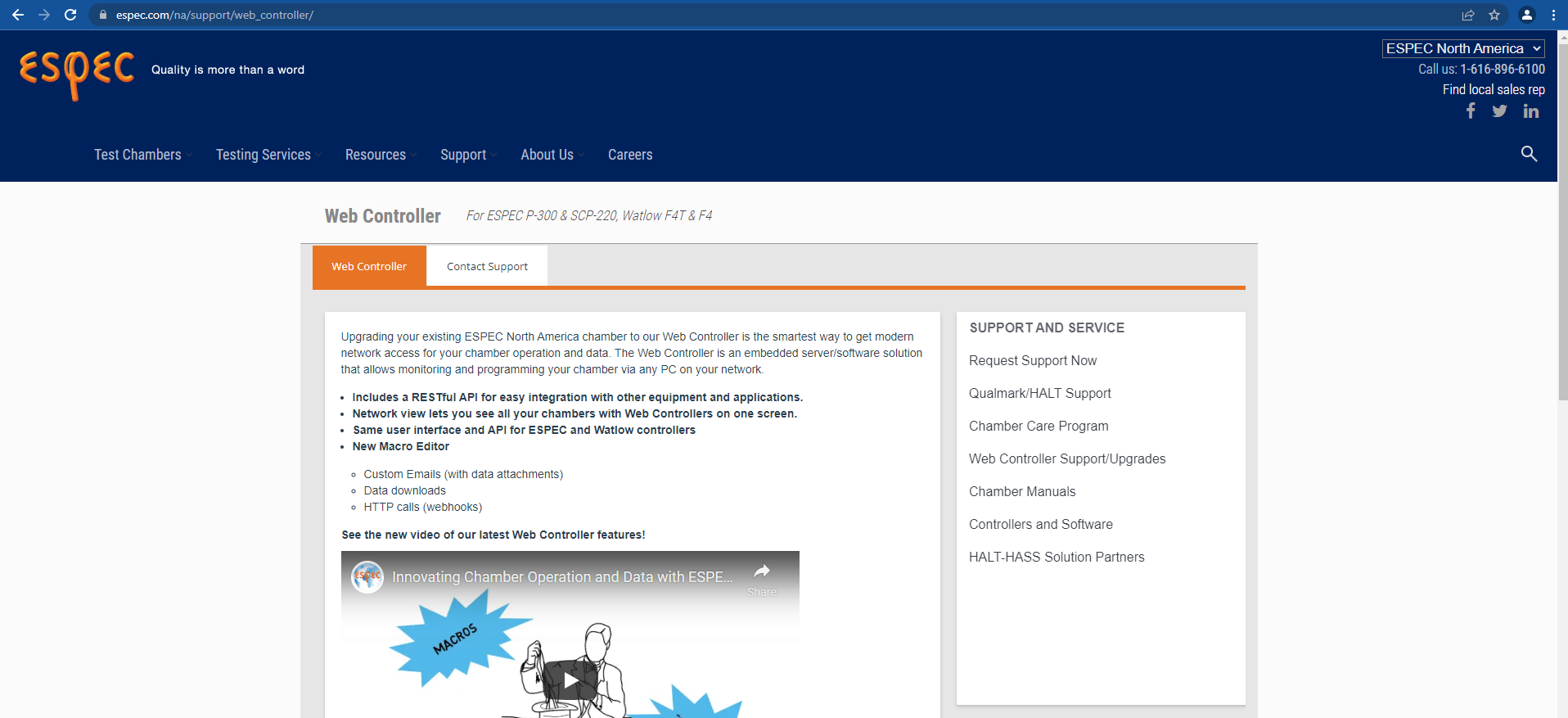Open the Careers page
Image resolution: width=1568 pixels, height=718 pixels.
pyautogui.click(x=630, y=155)
